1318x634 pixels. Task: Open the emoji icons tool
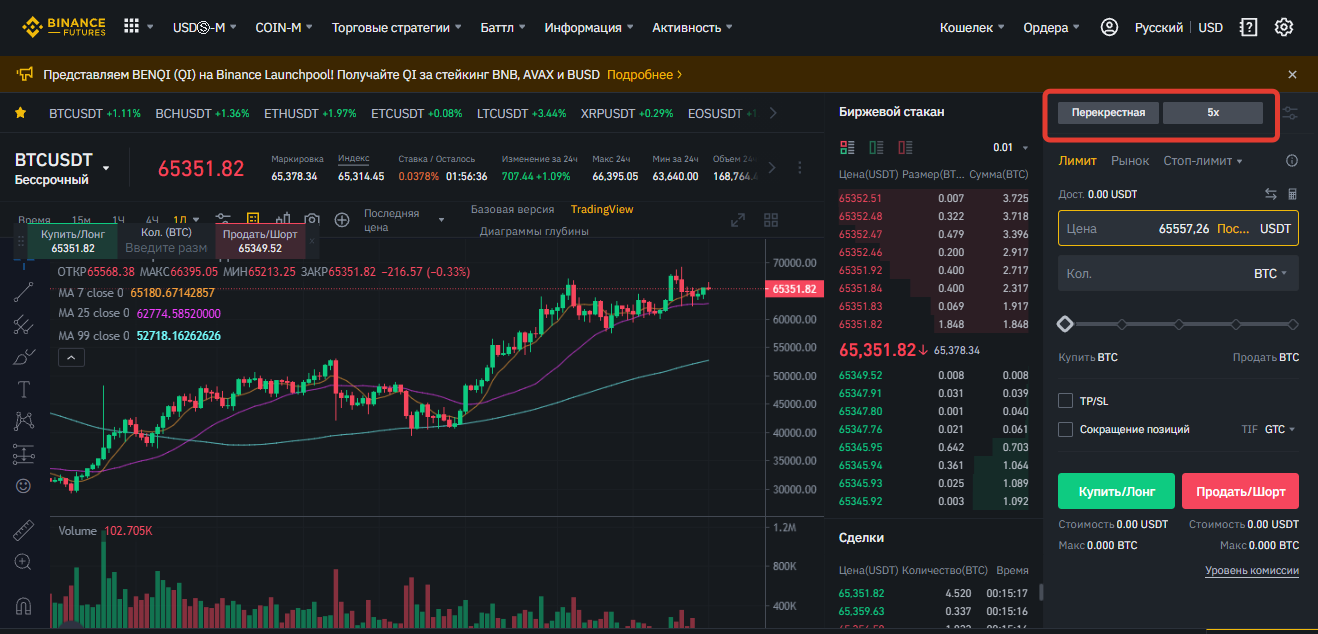coord(24,485)
